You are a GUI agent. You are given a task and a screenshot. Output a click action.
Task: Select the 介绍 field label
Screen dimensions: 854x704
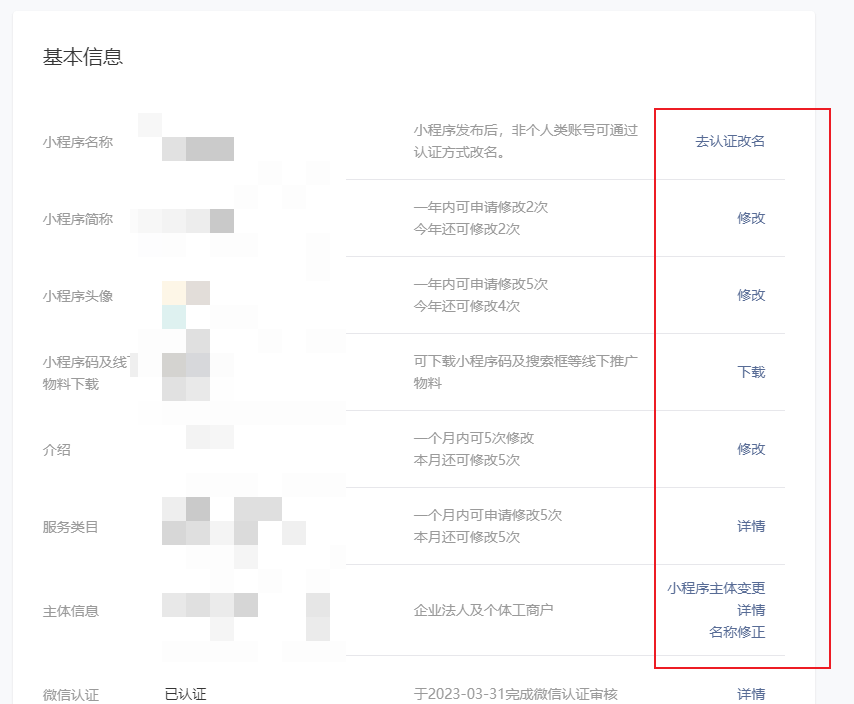(x=53, y=450)
